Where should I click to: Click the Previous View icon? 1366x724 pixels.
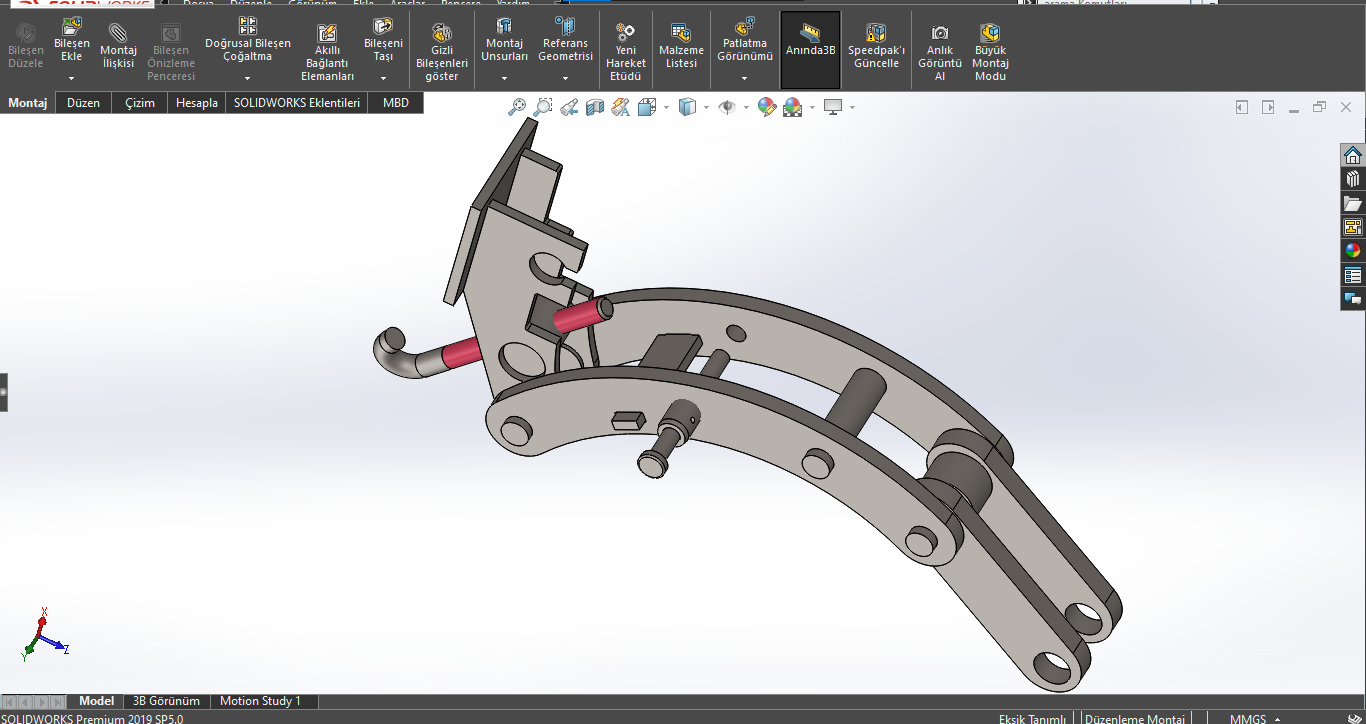tap(569, 107)
